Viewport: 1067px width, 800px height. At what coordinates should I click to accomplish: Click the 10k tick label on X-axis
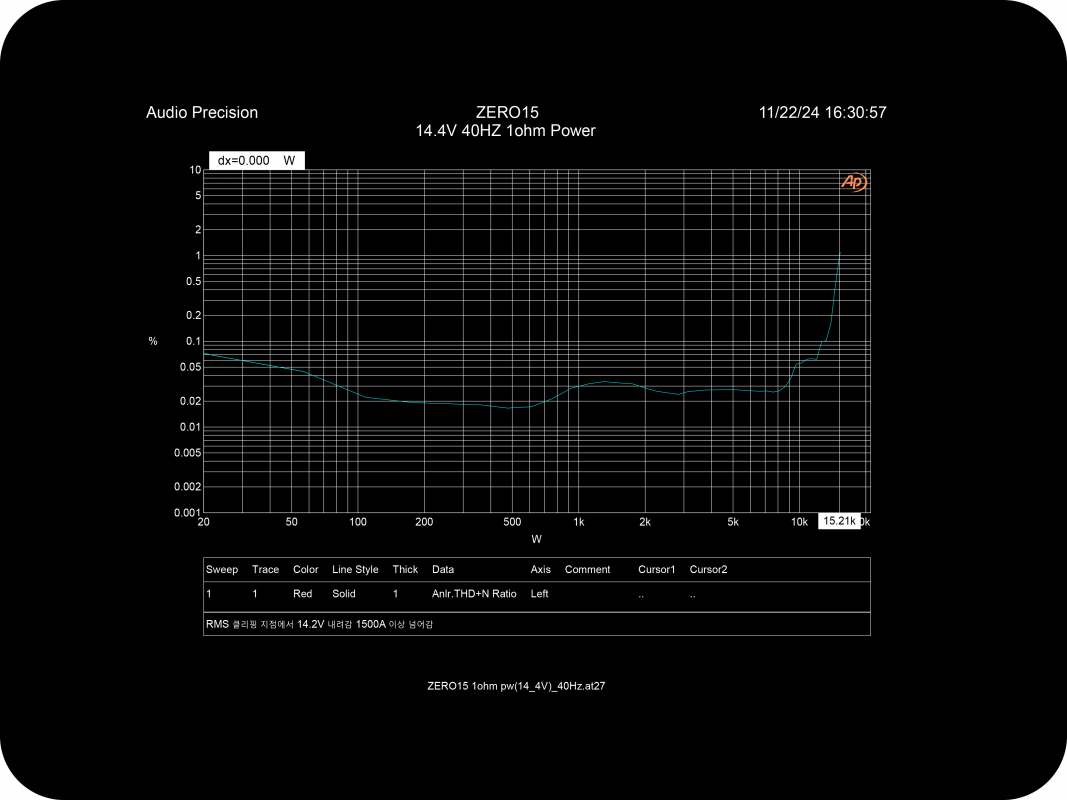(799, 522)
